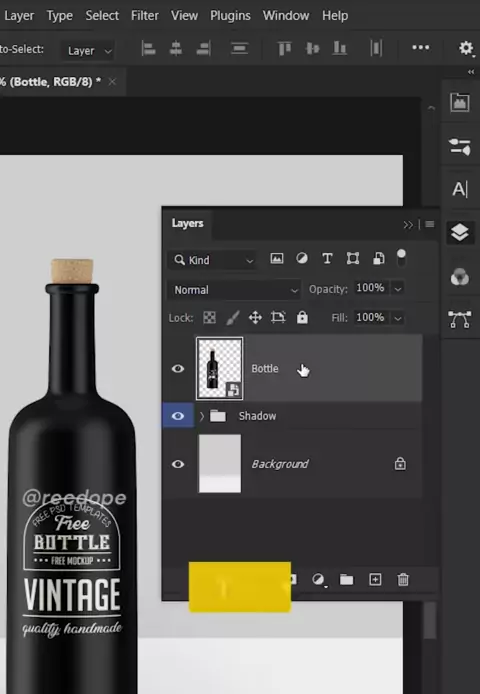Filter layers by type layers icon
Screen dimensions: 480x694
point(327,258)
